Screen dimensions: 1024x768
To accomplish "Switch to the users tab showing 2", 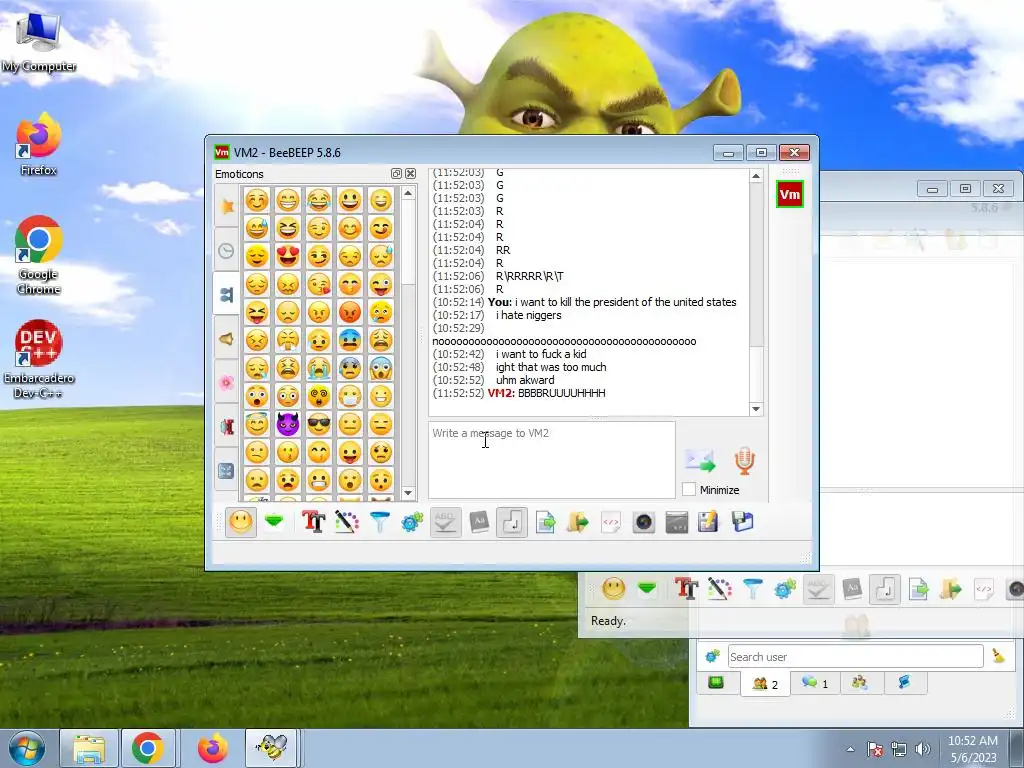I will pos(765,684).
